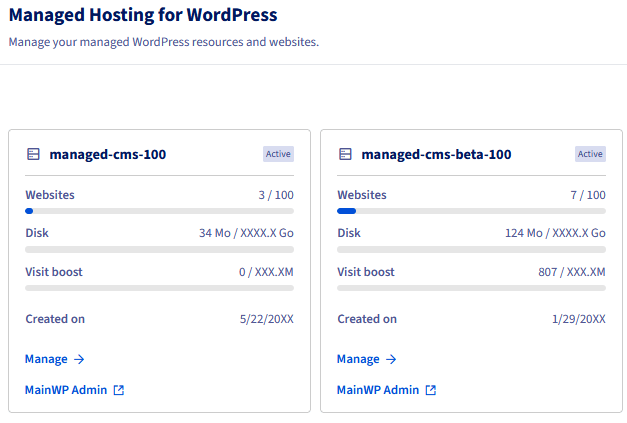Click the Active badge on managed-cms-beta-100
The height and width of the screenshot is (423, 627).
(x=590, y=154)
